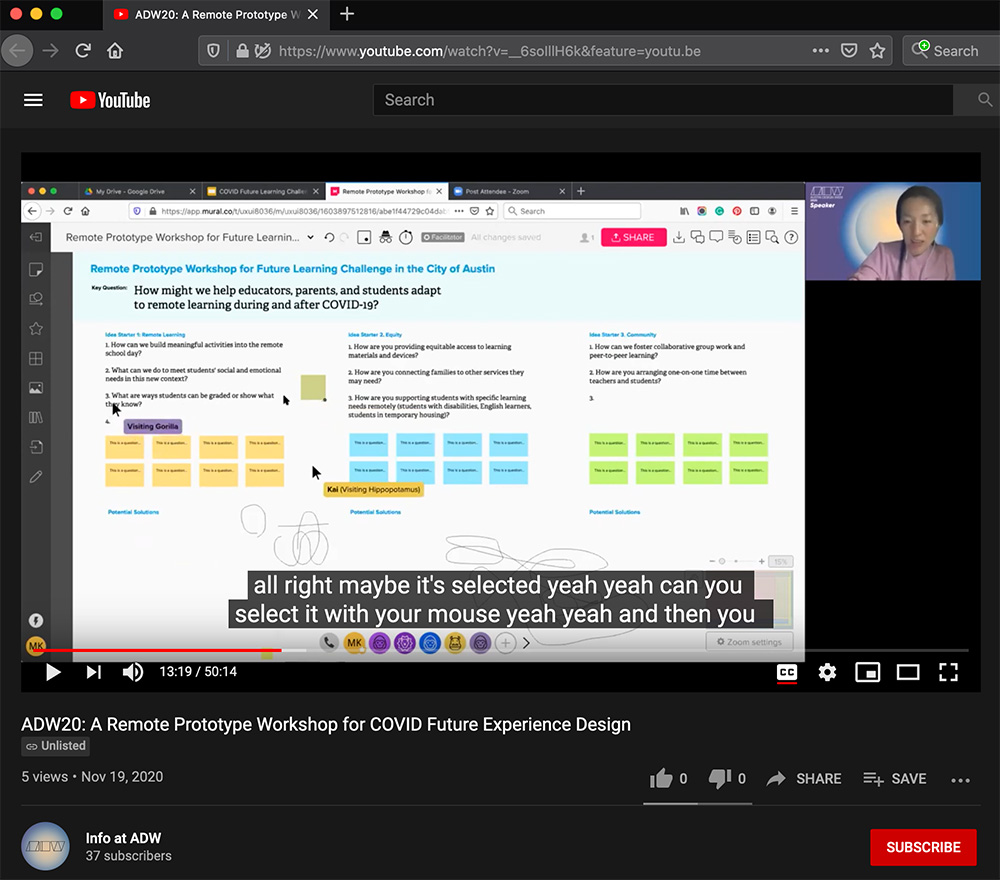Go forward in Firefox history

[50, 50]
